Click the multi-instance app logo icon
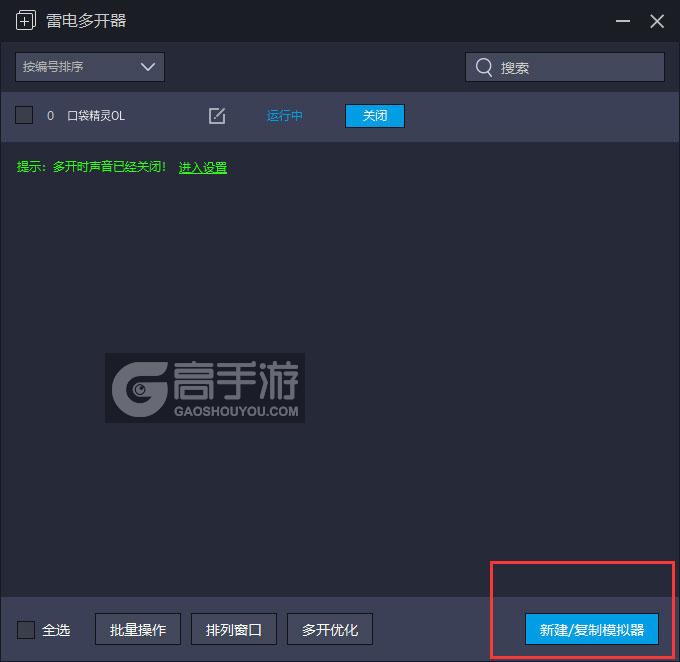Image resolution: width=680 pixels, height=662 pixels. (x=26, y=20)
